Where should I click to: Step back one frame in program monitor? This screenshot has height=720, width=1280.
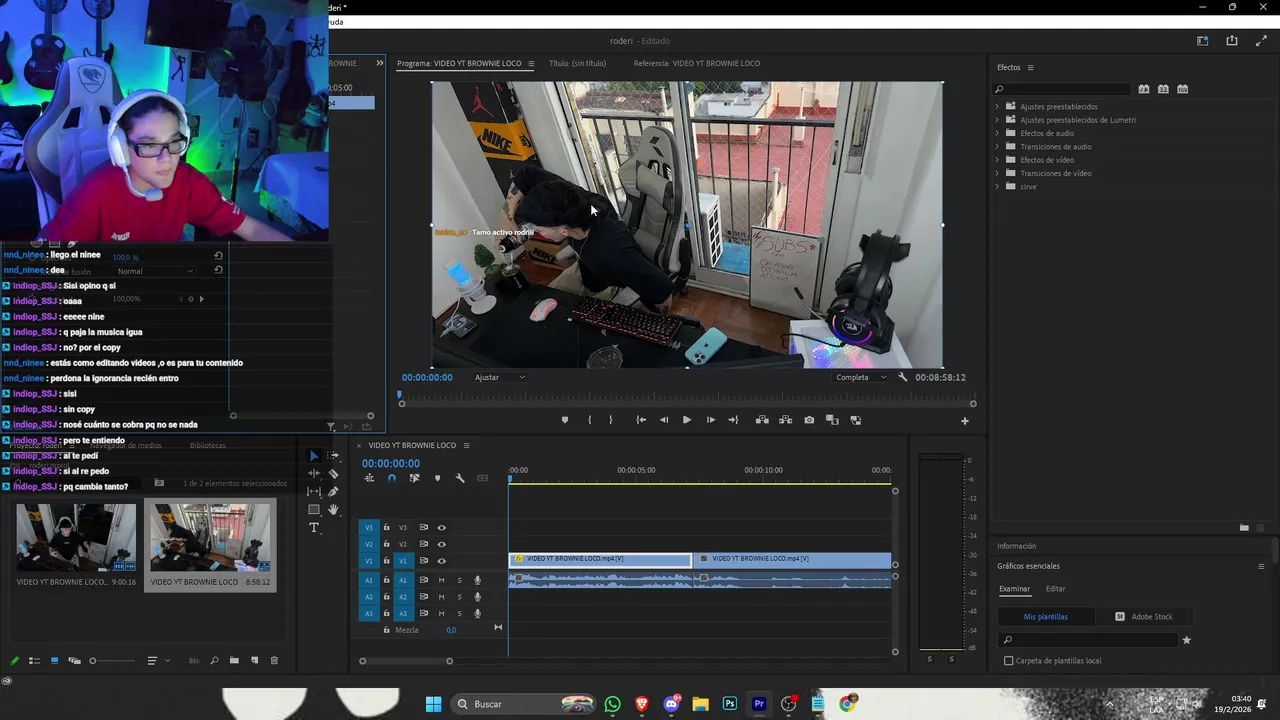[664, 420]
